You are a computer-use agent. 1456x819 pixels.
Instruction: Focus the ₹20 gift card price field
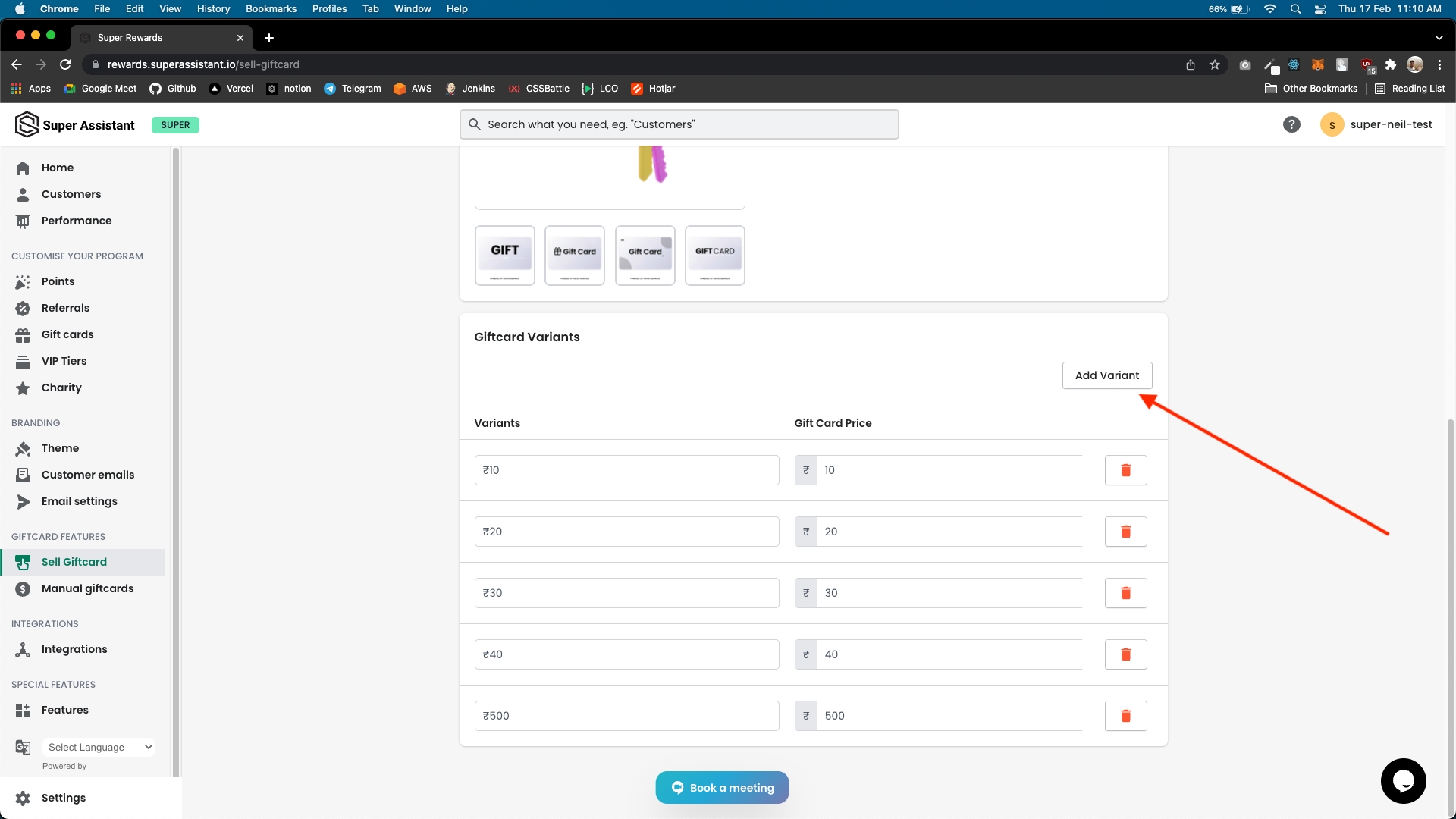[949, 532]
